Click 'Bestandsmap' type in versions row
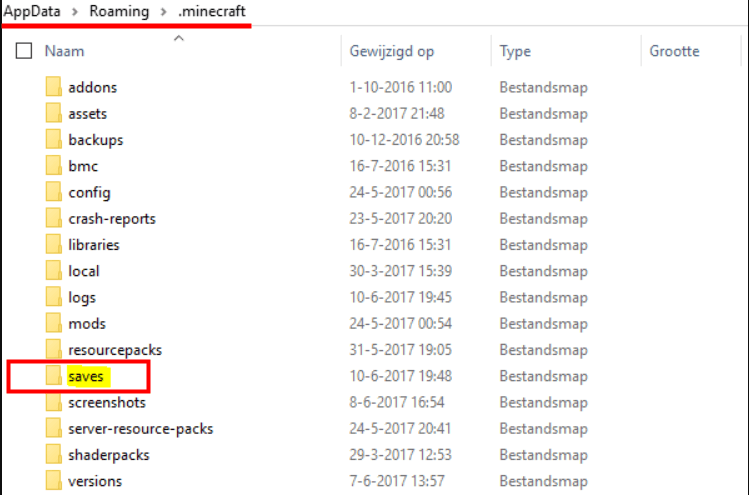The width and height of the screenshot is (749, 495). coord(544,482)
